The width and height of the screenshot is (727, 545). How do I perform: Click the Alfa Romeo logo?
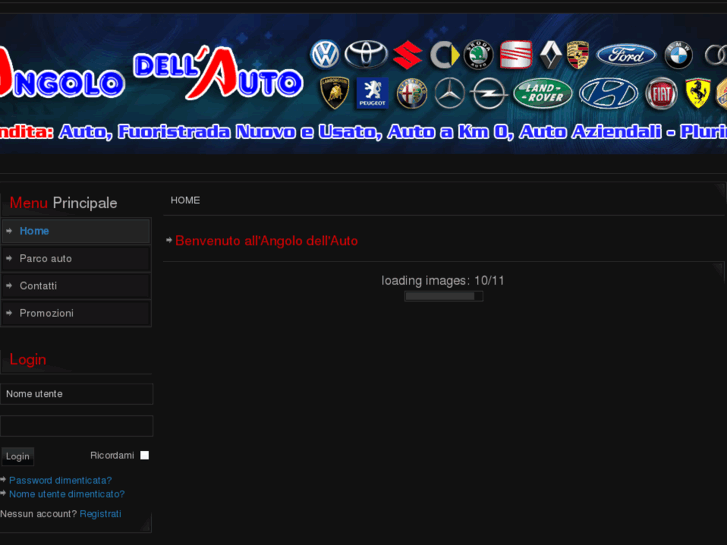point(412,93)
